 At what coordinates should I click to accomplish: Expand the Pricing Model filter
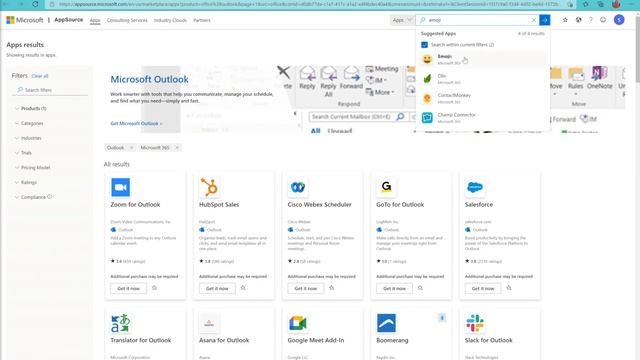click(32, 167)
